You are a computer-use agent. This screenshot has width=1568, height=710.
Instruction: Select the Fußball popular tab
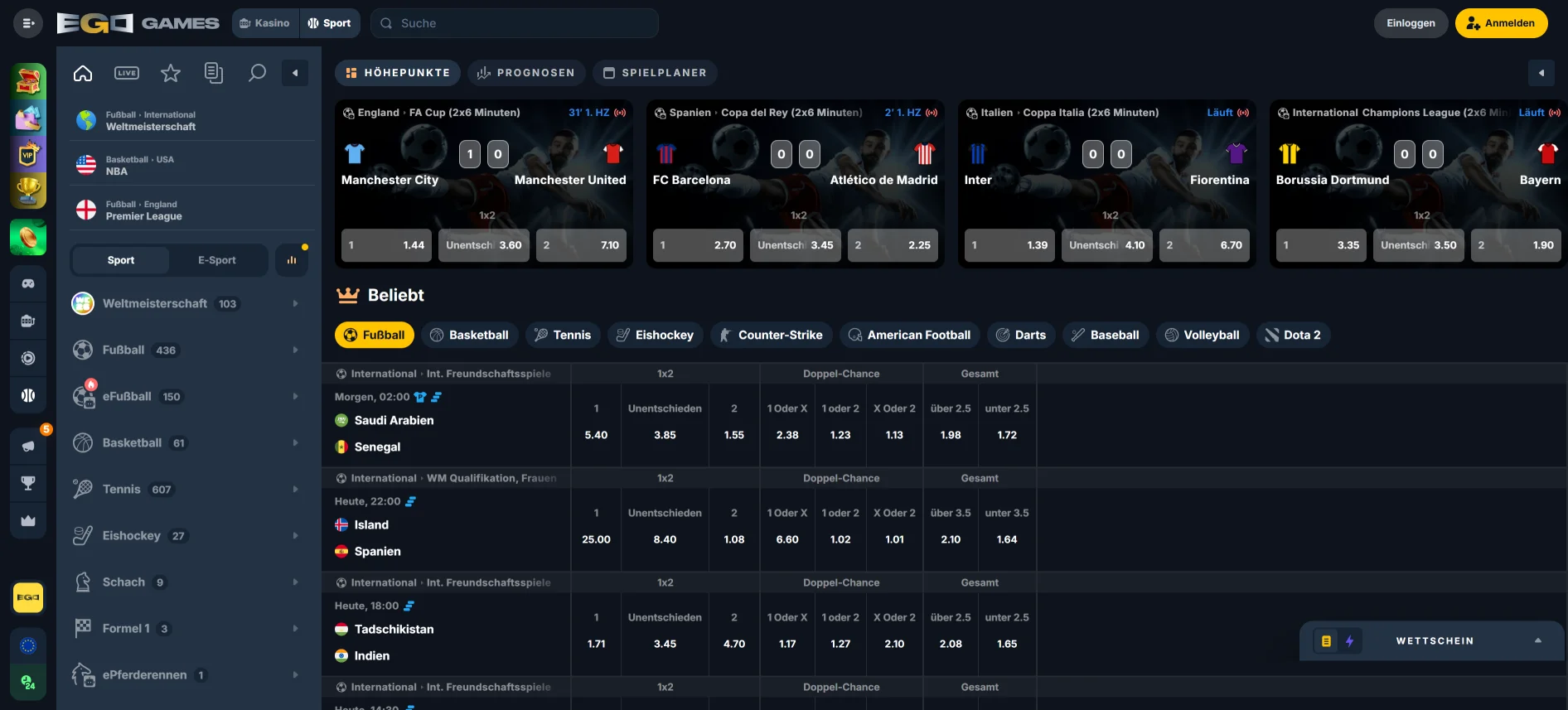coord(375,335)
